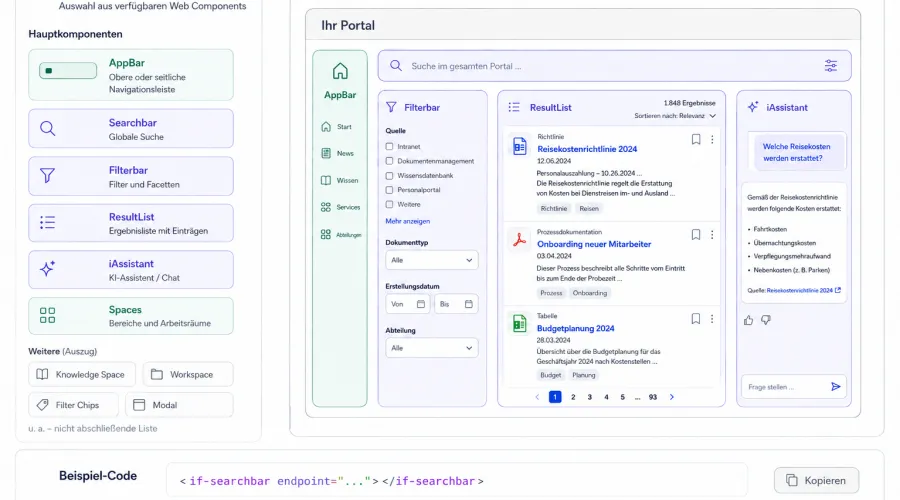Click the spreadsheet icon of Budgetplanung 2024
Viewport: 900px width, 500px height.
pyautogui.click(x=519, y=324)
